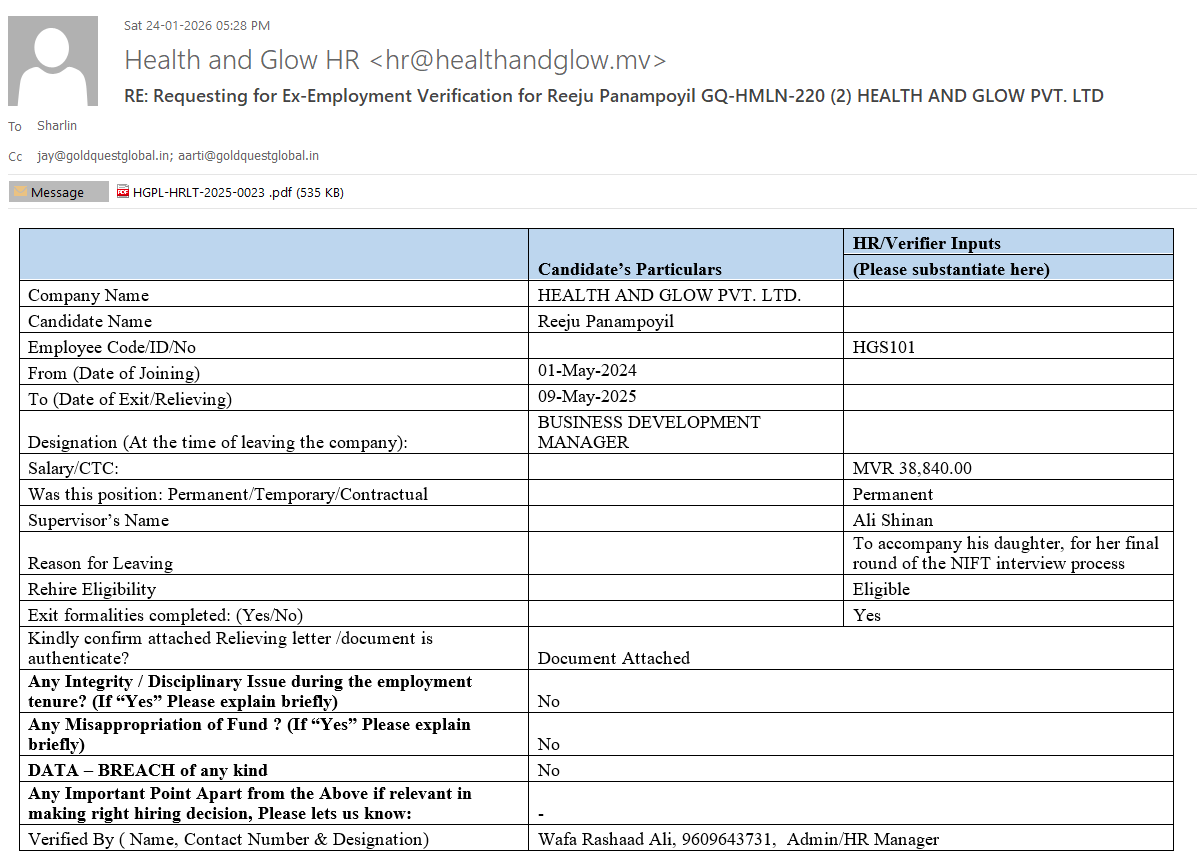Click the DATA – BREACH of any kind label
This screenshot has width=1197, height=866.
pos(148,770)
